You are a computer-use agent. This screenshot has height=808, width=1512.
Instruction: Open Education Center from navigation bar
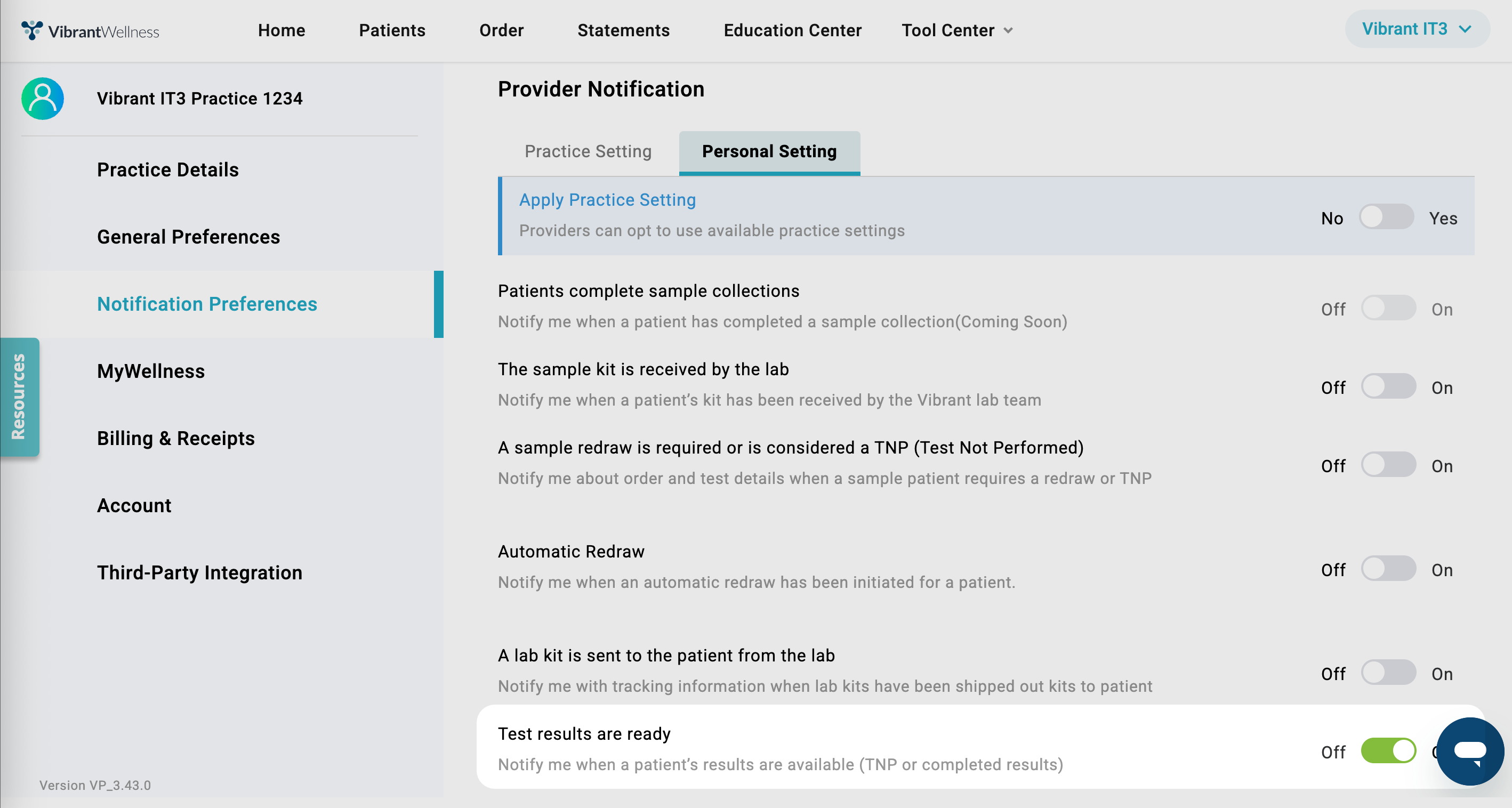click(792, 30)
